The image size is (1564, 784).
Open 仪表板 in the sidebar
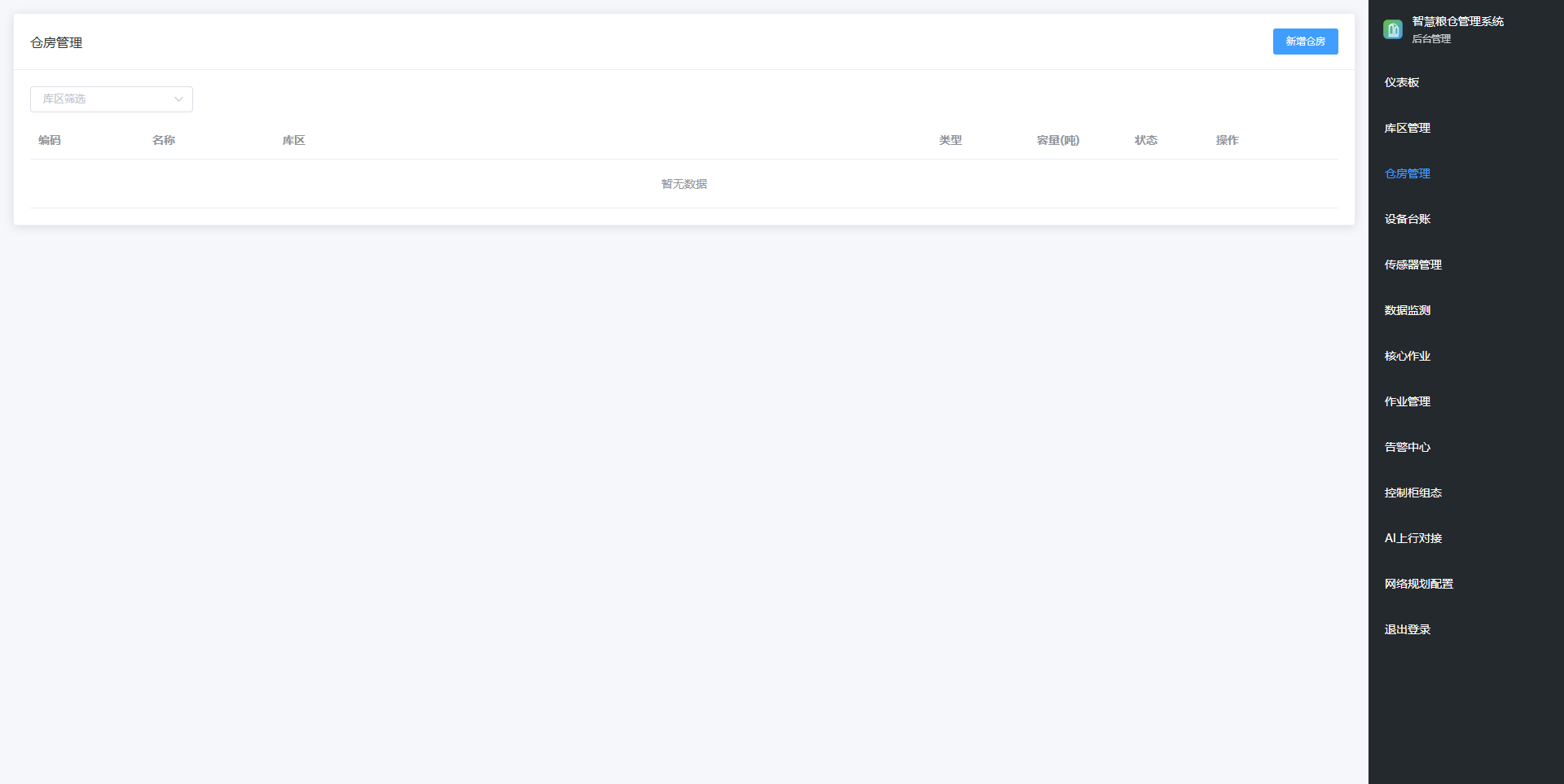pos(1401,82)
